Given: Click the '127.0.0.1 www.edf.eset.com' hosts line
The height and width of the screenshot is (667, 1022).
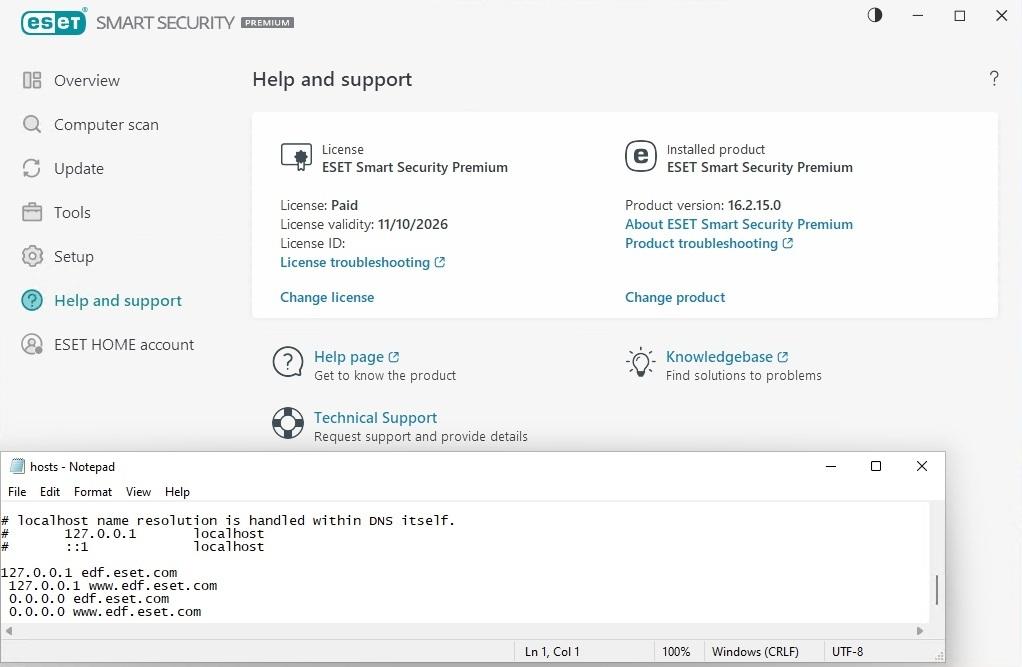Looking at the screenshot, I should 113,585.
